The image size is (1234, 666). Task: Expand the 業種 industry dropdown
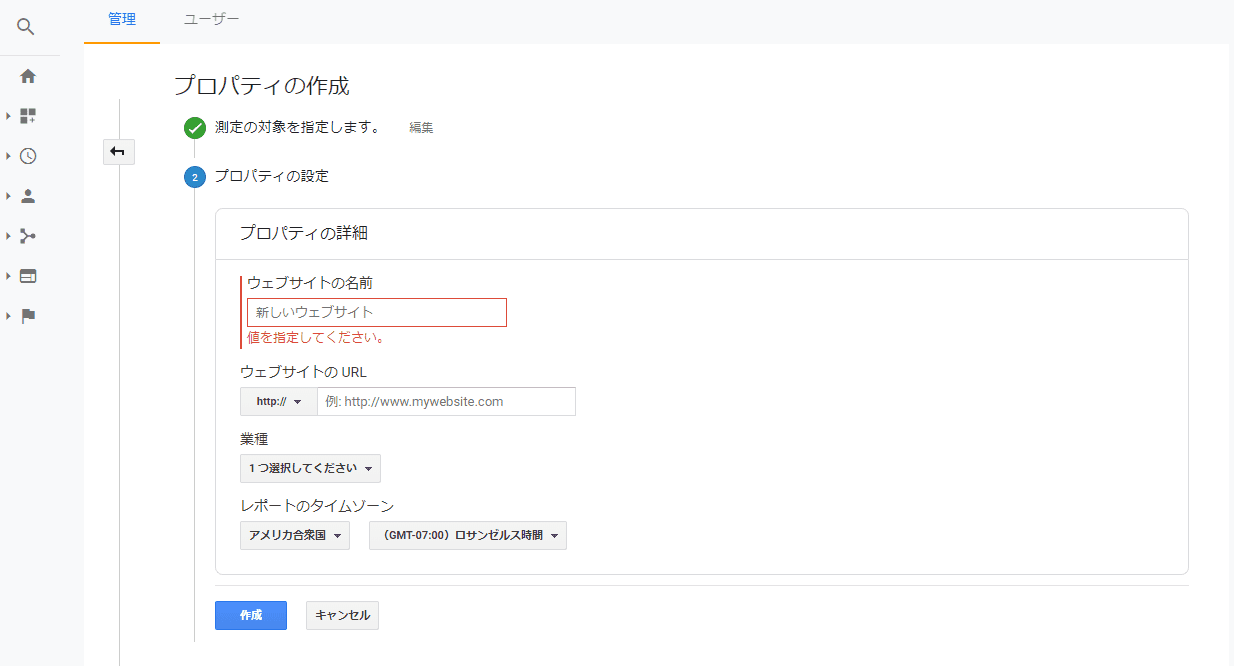pyautogui.click(x=310, y=469)
